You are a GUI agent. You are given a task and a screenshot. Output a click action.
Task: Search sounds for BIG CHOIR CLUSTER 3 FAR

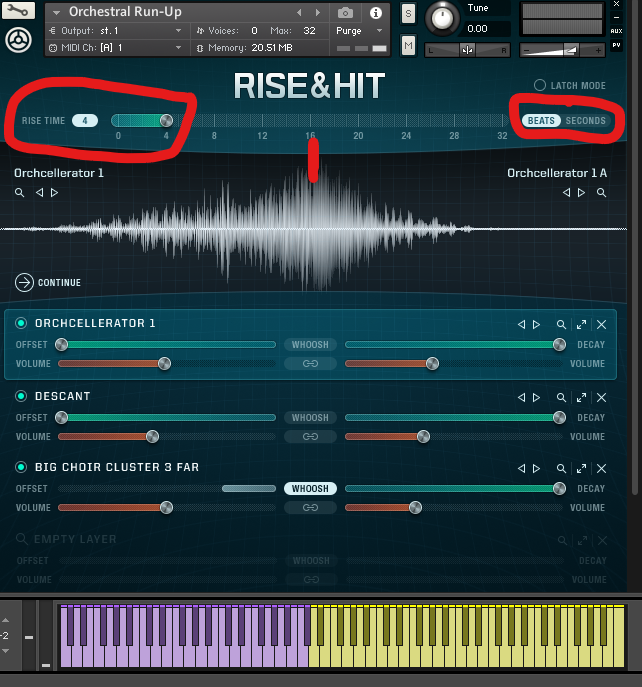coord(561,468)
